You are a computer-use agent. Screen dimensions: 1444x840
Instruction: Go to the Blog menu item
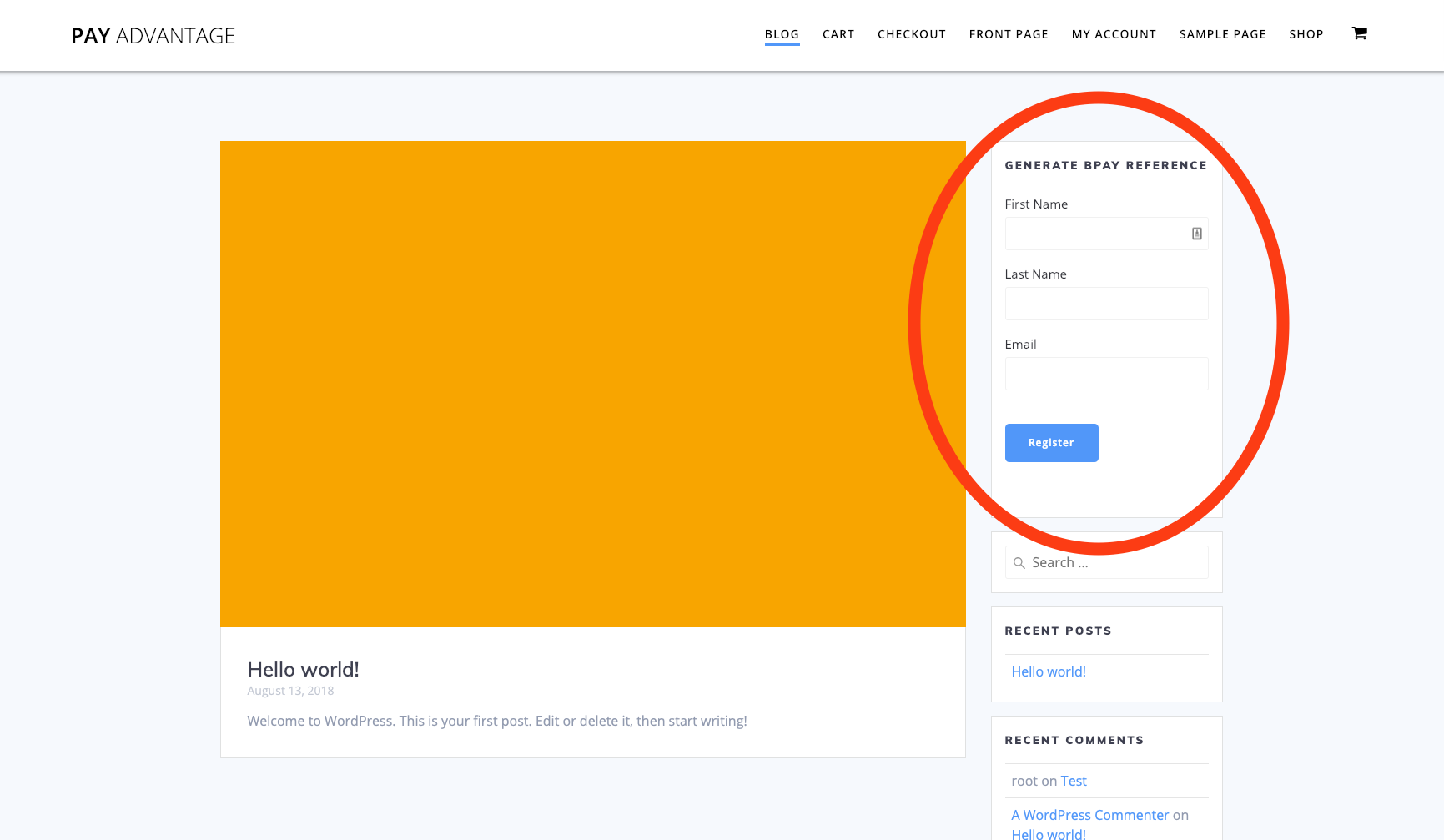point(782,34)
